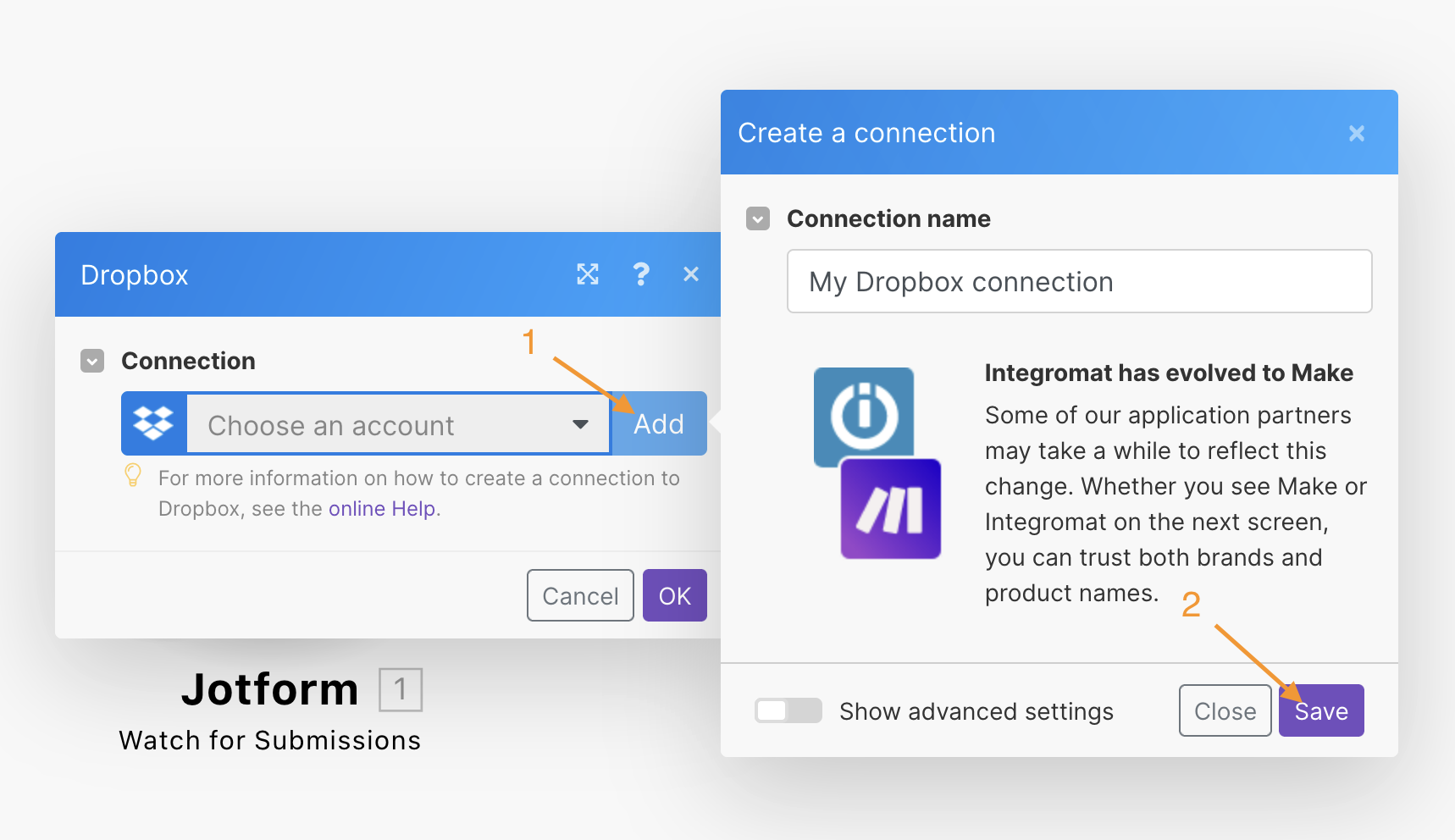Open the online Help link
Viewport: 1455px width, 840px height.
tap(382, 509)
